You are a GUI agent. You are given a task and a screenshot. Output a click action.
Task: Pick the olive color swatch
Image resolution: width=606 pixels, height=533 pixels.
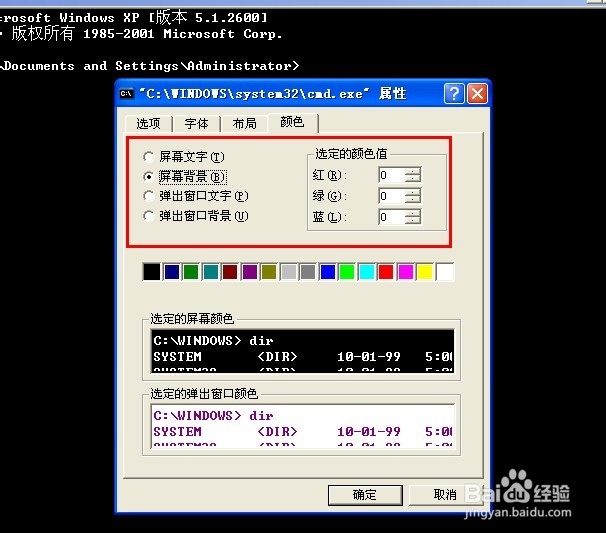pyautogui.click(x=269, y=272)
